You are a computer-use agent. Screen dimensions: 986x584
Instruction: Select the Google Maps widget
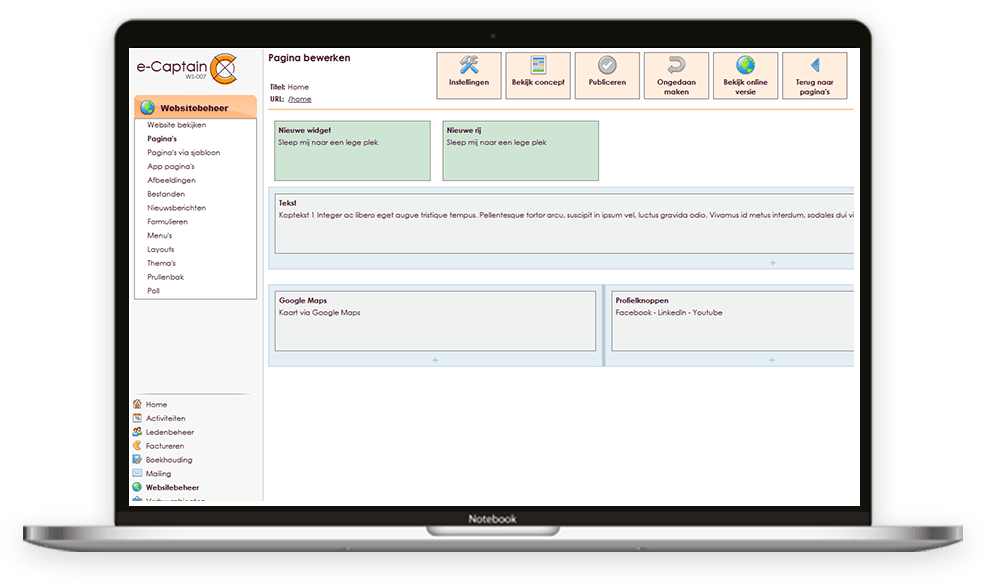click(x=435, y=321)
